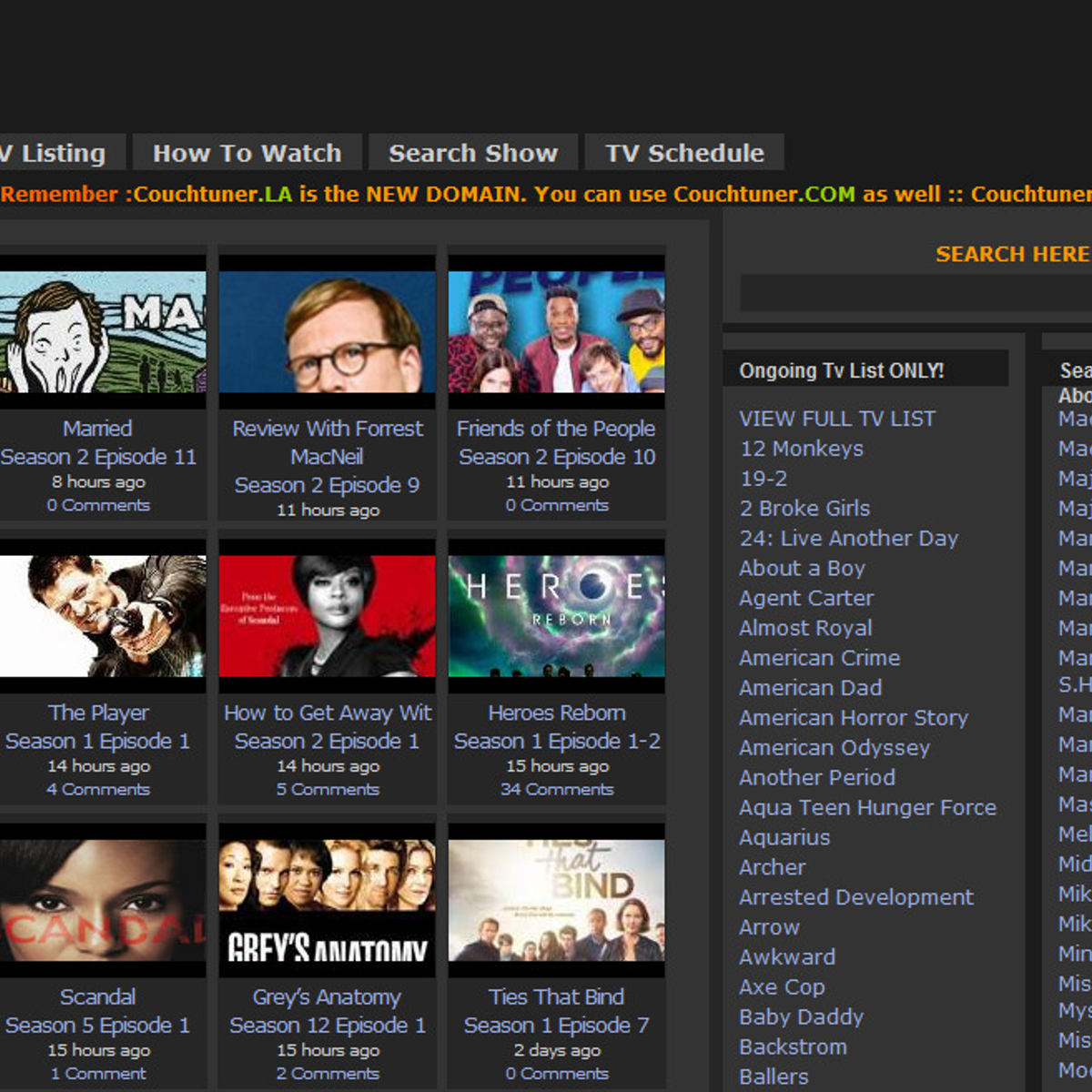
Task: Click the Married title link
Action: pos(97,429)
